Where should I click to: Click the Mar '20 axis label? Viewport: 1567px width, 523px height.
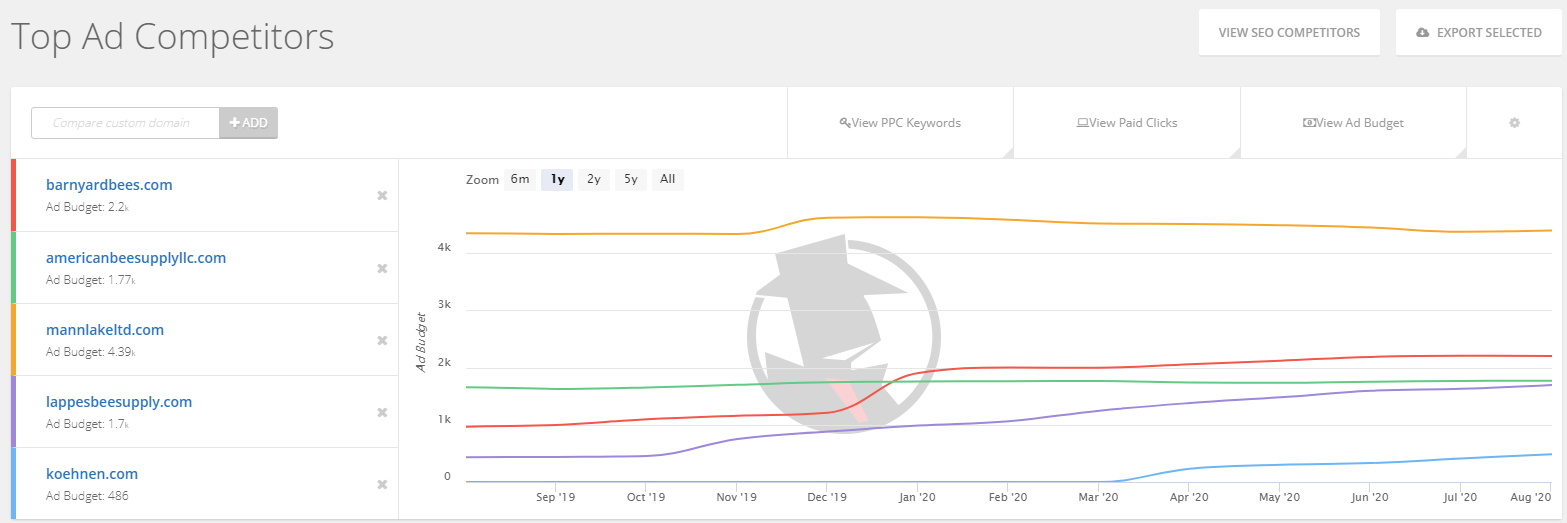pyautogui.click(x=1098, y=497)
